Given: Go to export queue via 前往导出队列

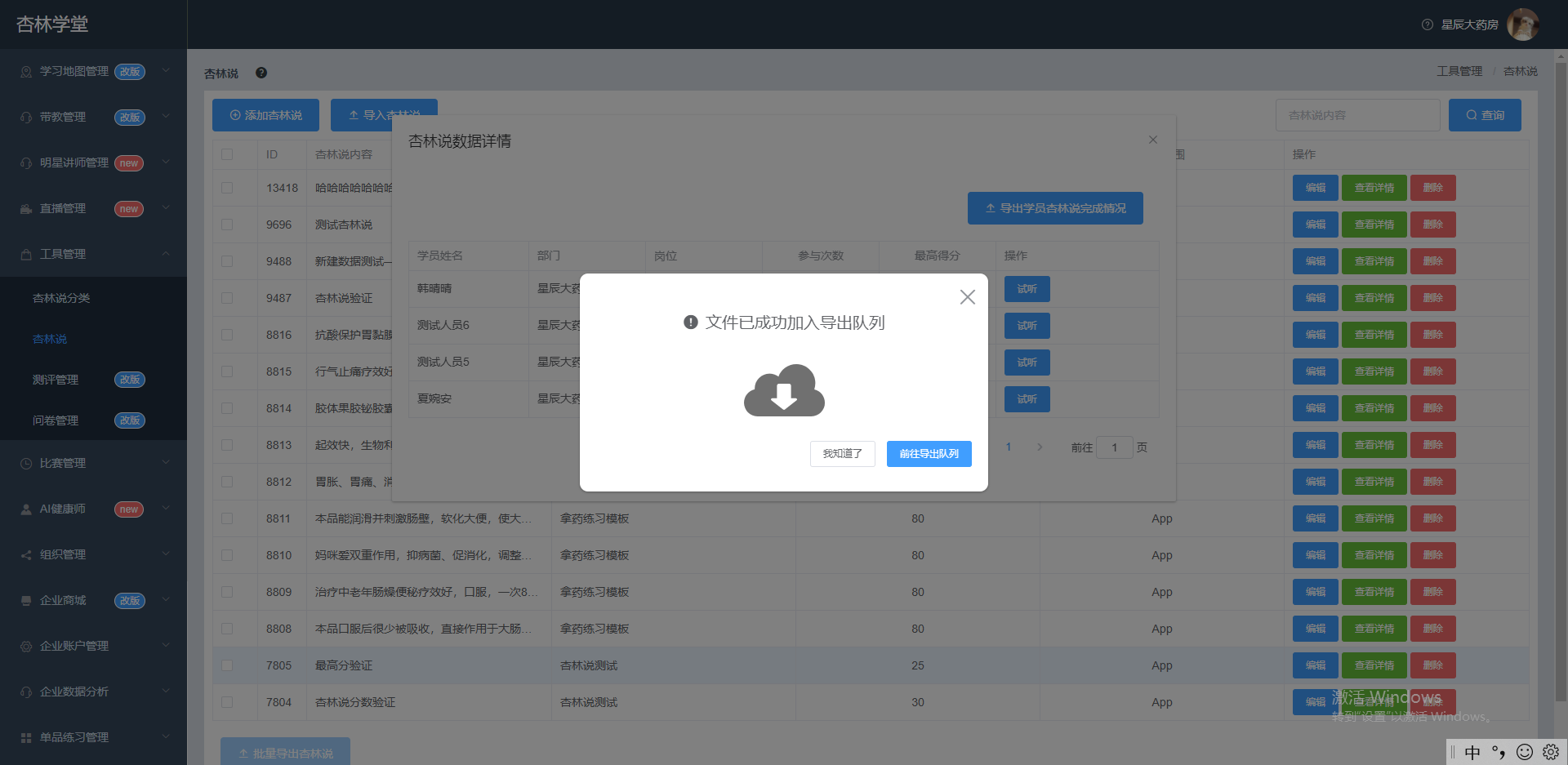Looking at the screenshot, I should (929, 454).
